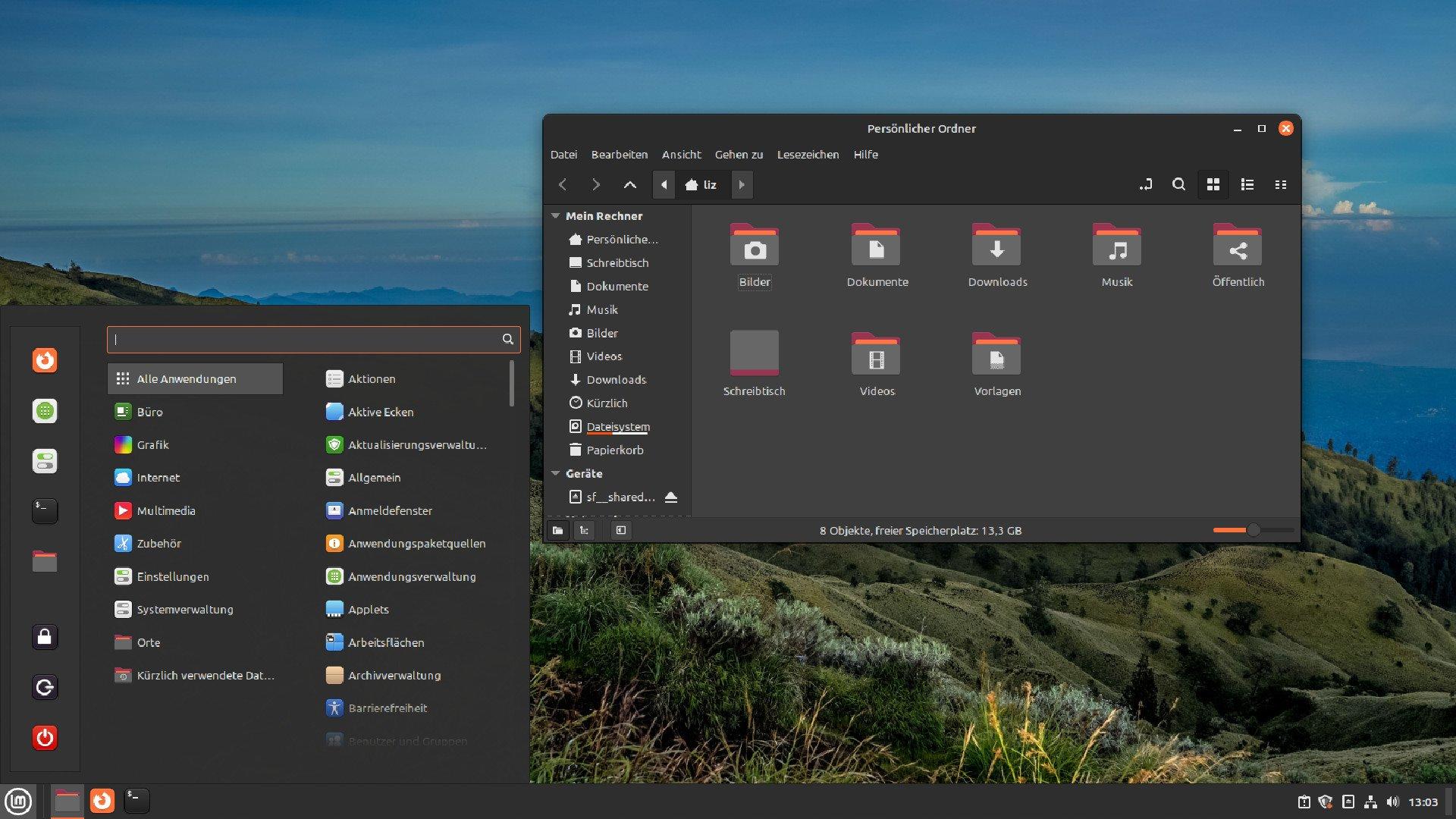1456x819 pixels.
Task: Click inside the application search field
Action: click(303, 340)
